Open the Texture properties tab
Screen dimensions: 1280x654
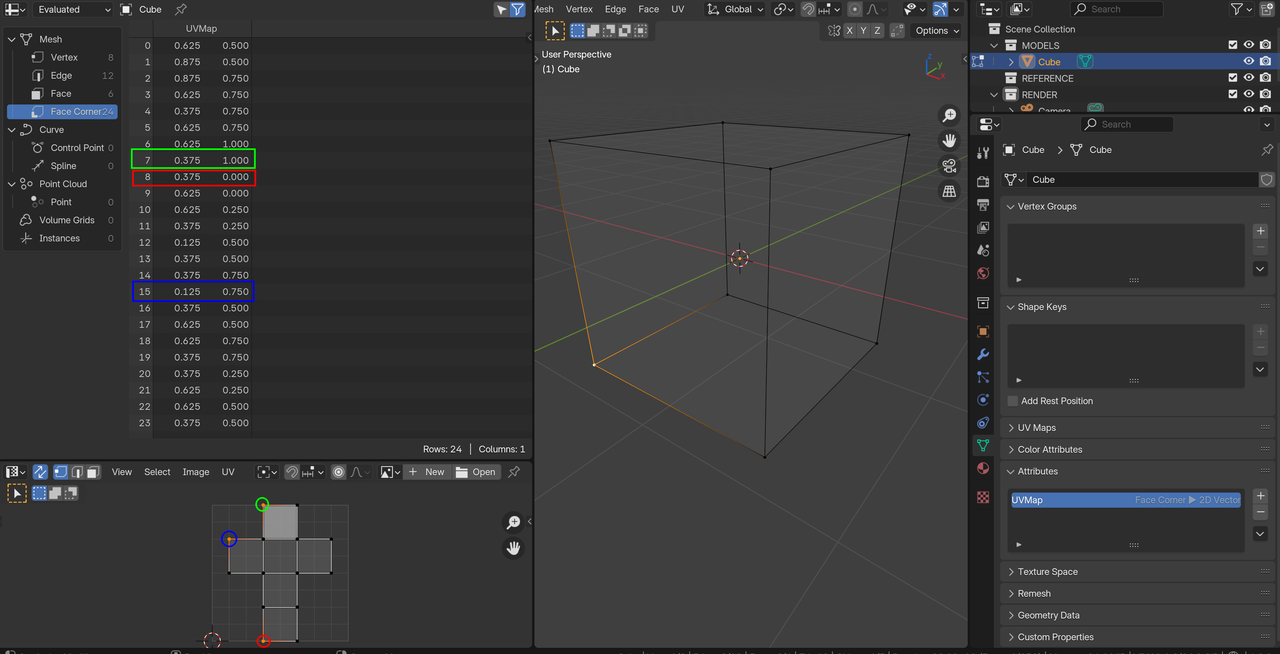(983, 497)
